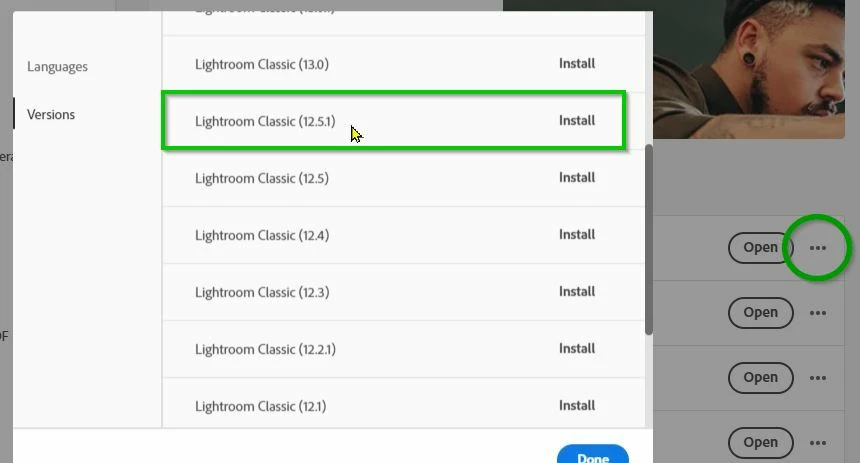Install Lightroom Classic (12.3)
860x463 pixels.
[577, 292]
